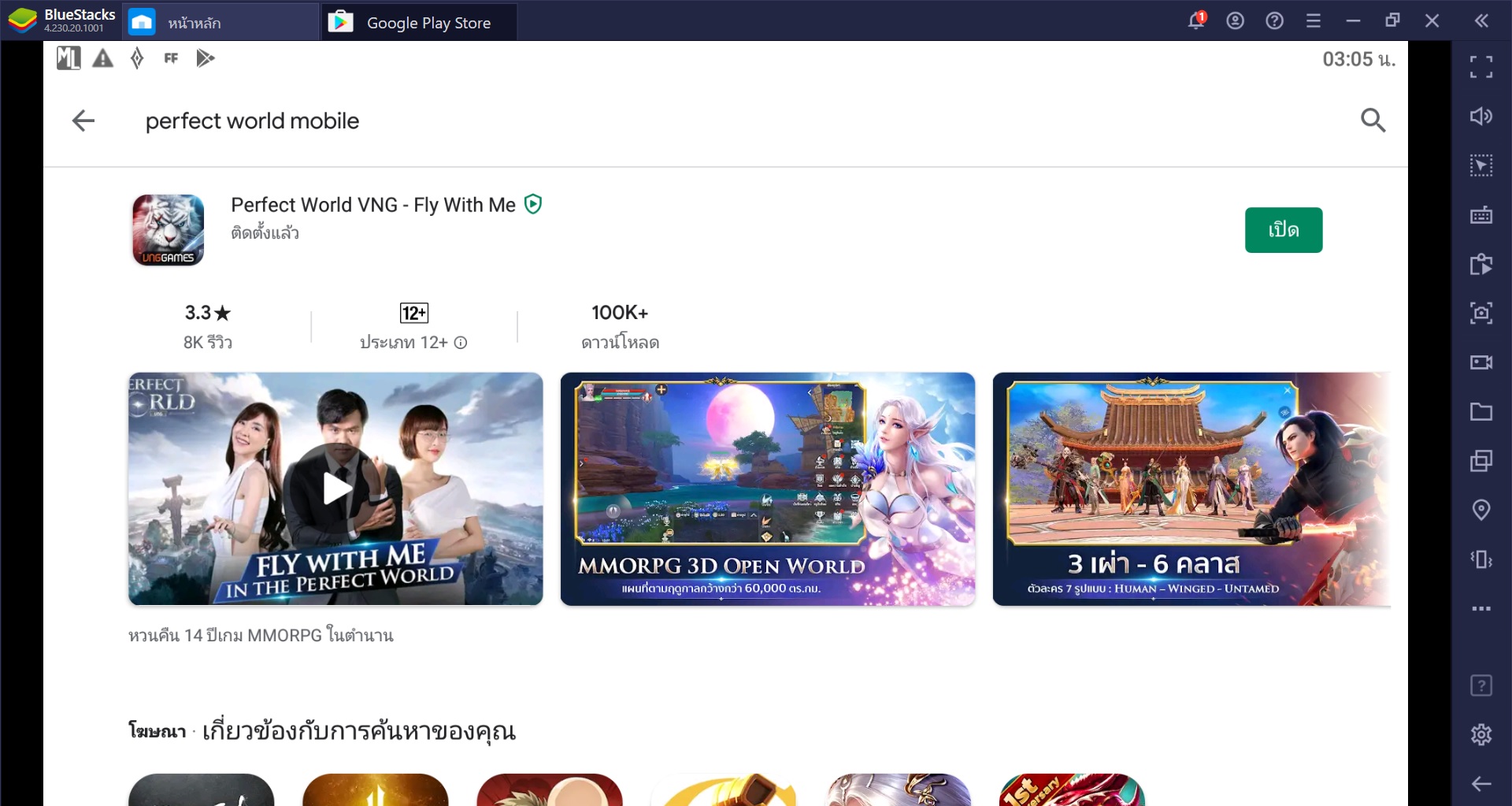
Task: Open the 12+ content rating info icon
Action: coord(461,343)
